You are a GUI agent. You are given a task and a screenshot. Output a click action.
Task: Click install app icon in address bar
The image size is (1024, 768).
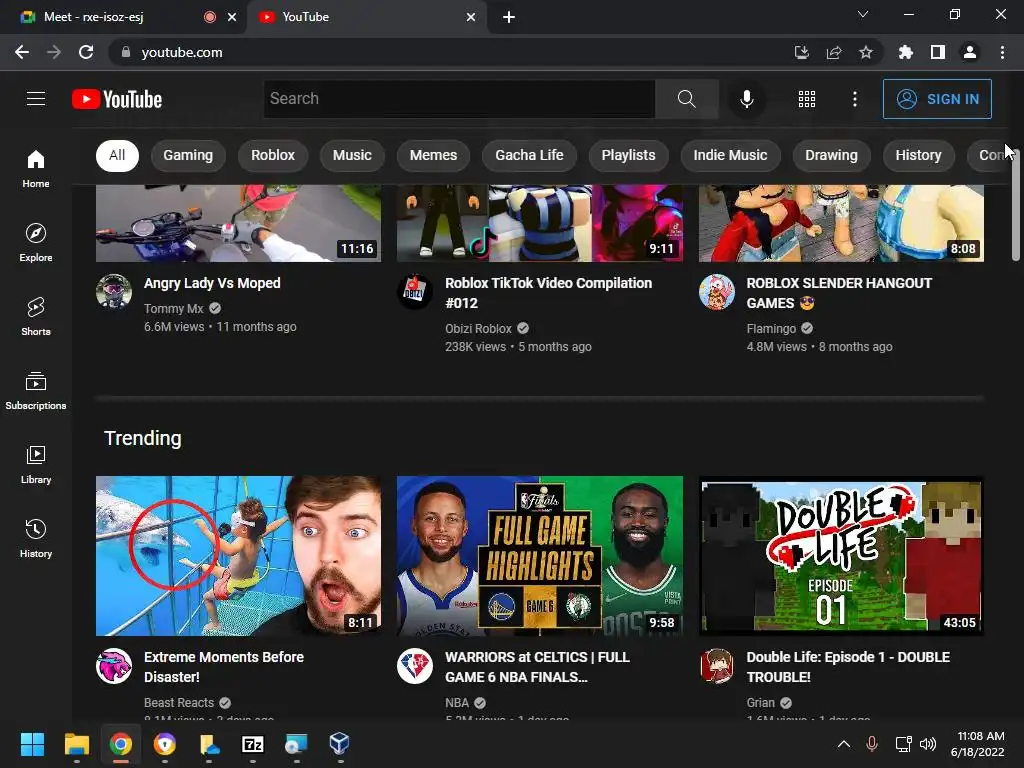[x=802, y=52]
